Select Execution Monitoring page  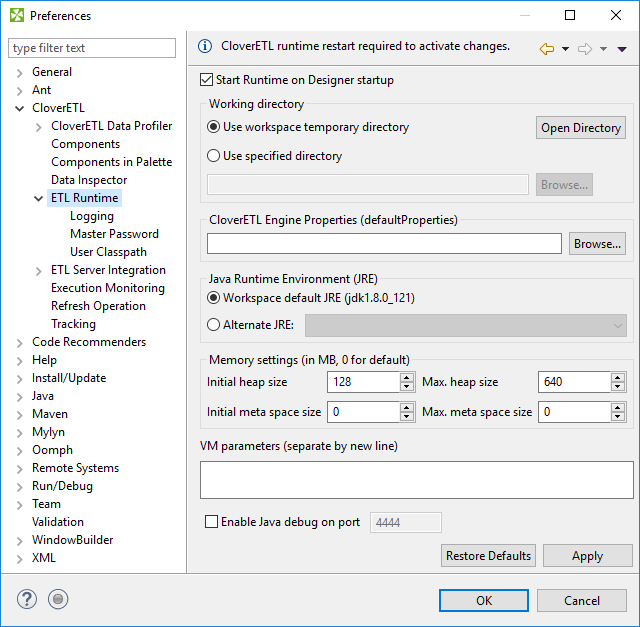point(108,288)
